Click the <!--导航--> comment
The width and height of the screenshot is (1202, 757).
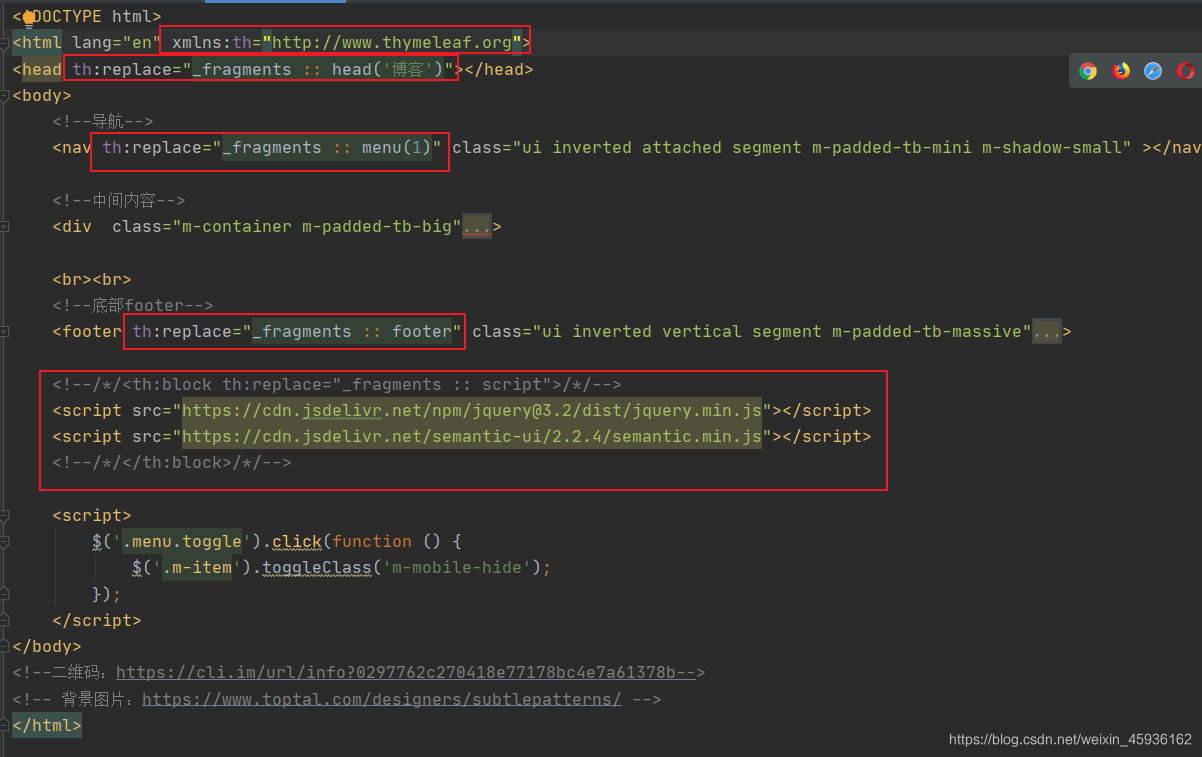[x=102, y=122]
